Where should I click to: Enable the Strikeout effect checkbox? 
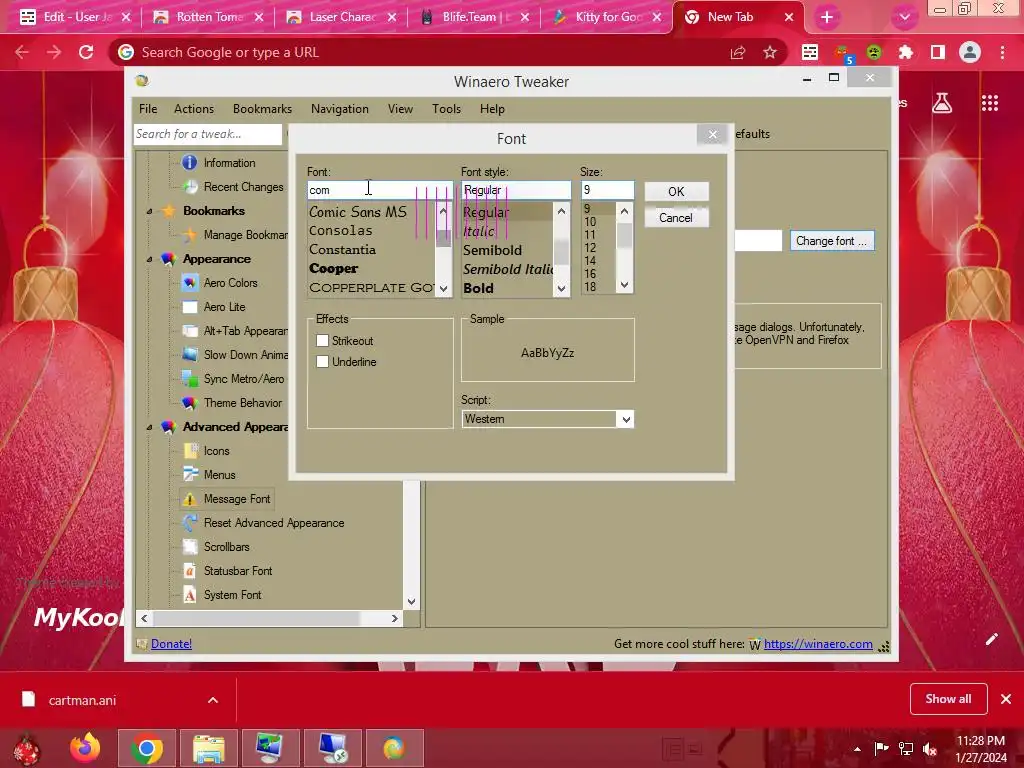tap(322, 340)
